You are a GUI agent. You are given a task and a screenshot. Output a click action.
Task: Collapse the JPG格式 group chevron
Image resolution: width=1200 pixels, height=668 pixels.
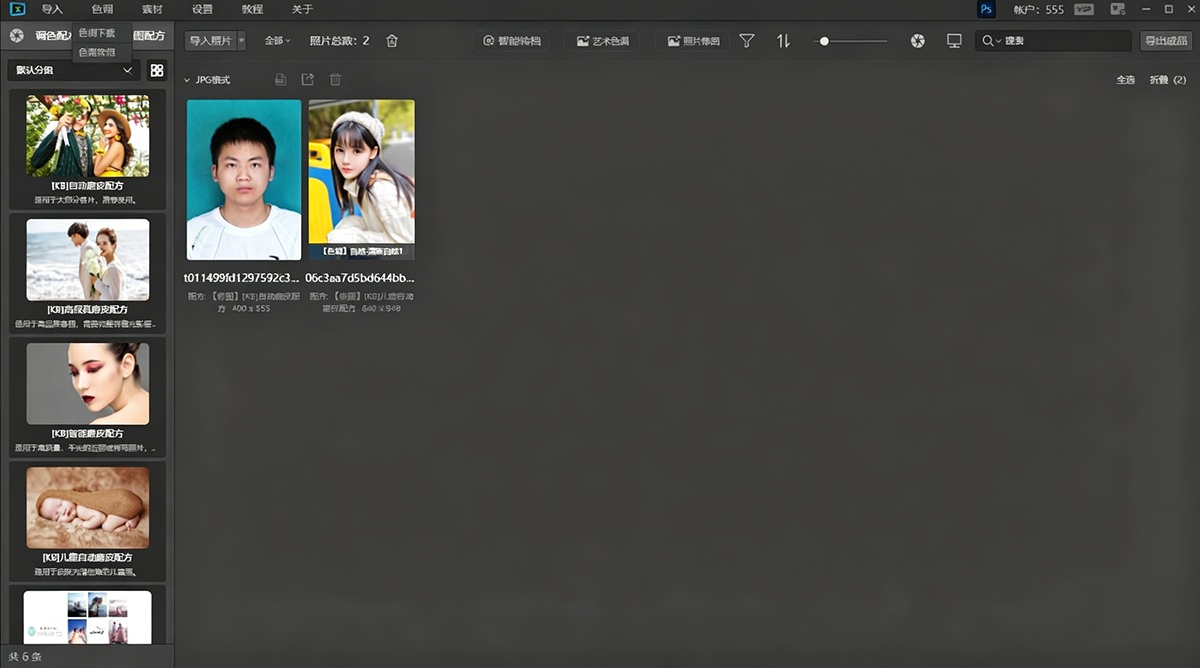[x=186, y=80]
